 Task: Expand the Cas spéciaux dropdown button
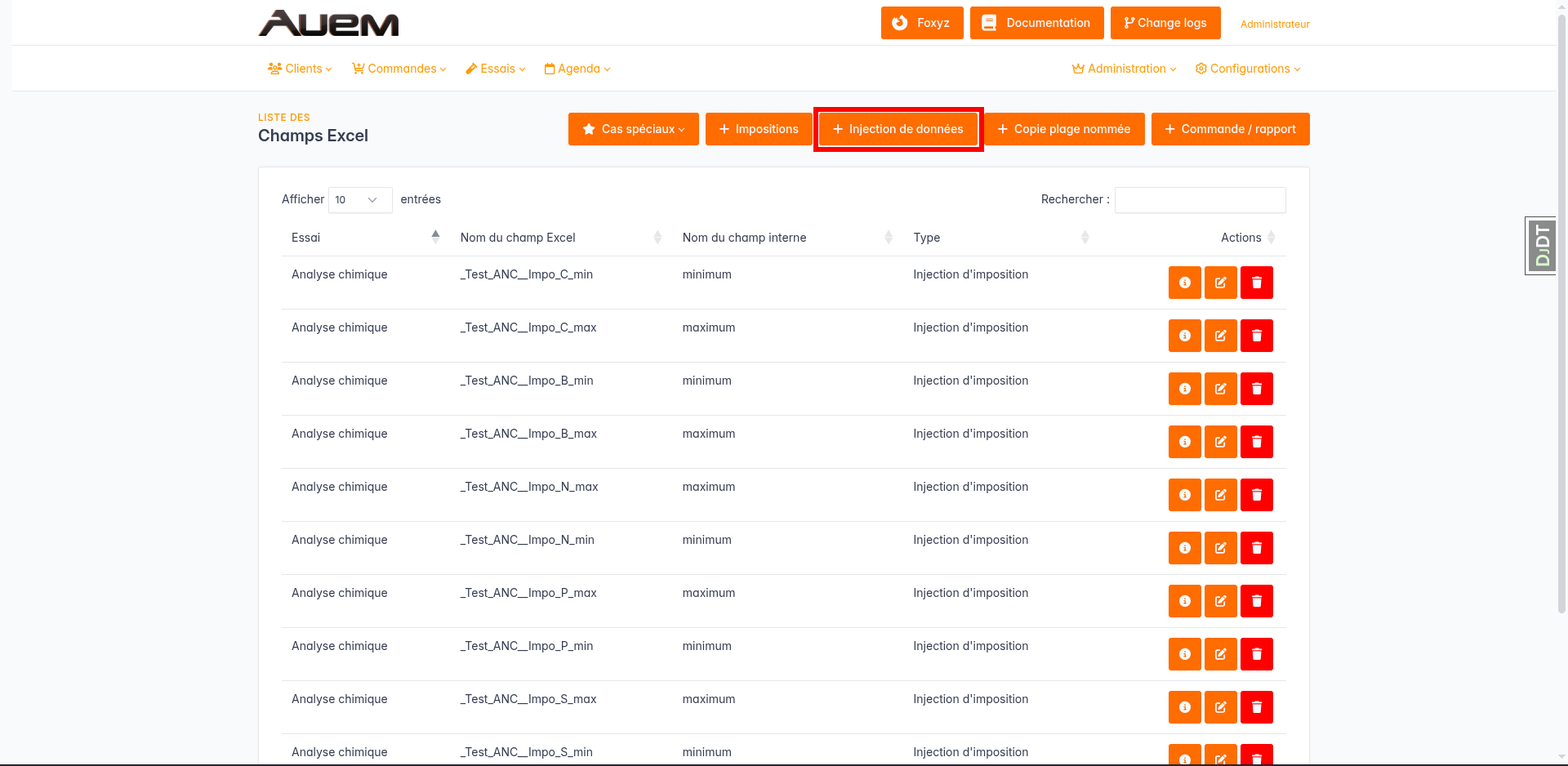[633, 129]
